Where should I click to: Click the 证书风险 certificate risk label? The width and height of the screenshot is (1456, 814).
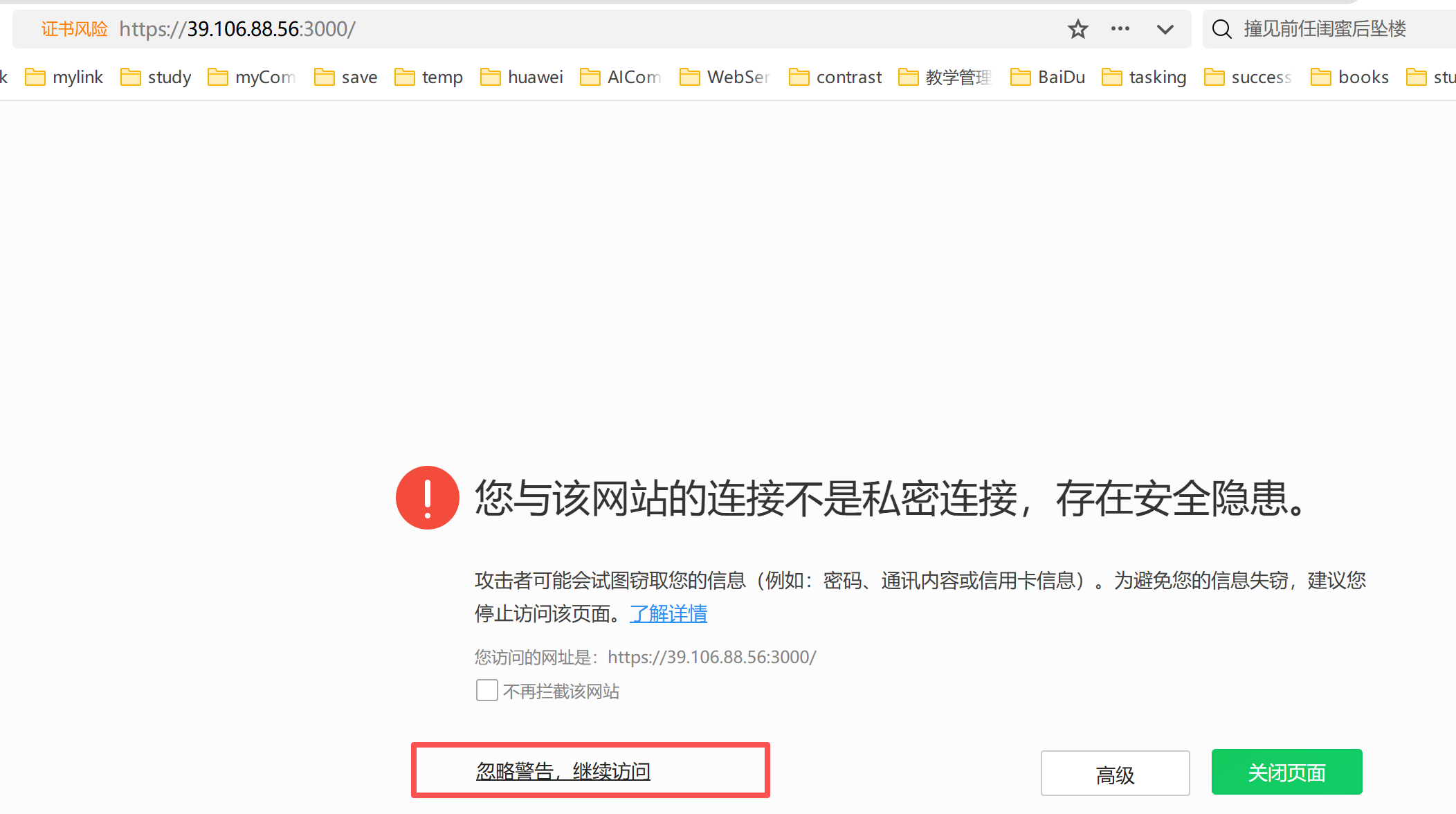[x=75, y=29]
